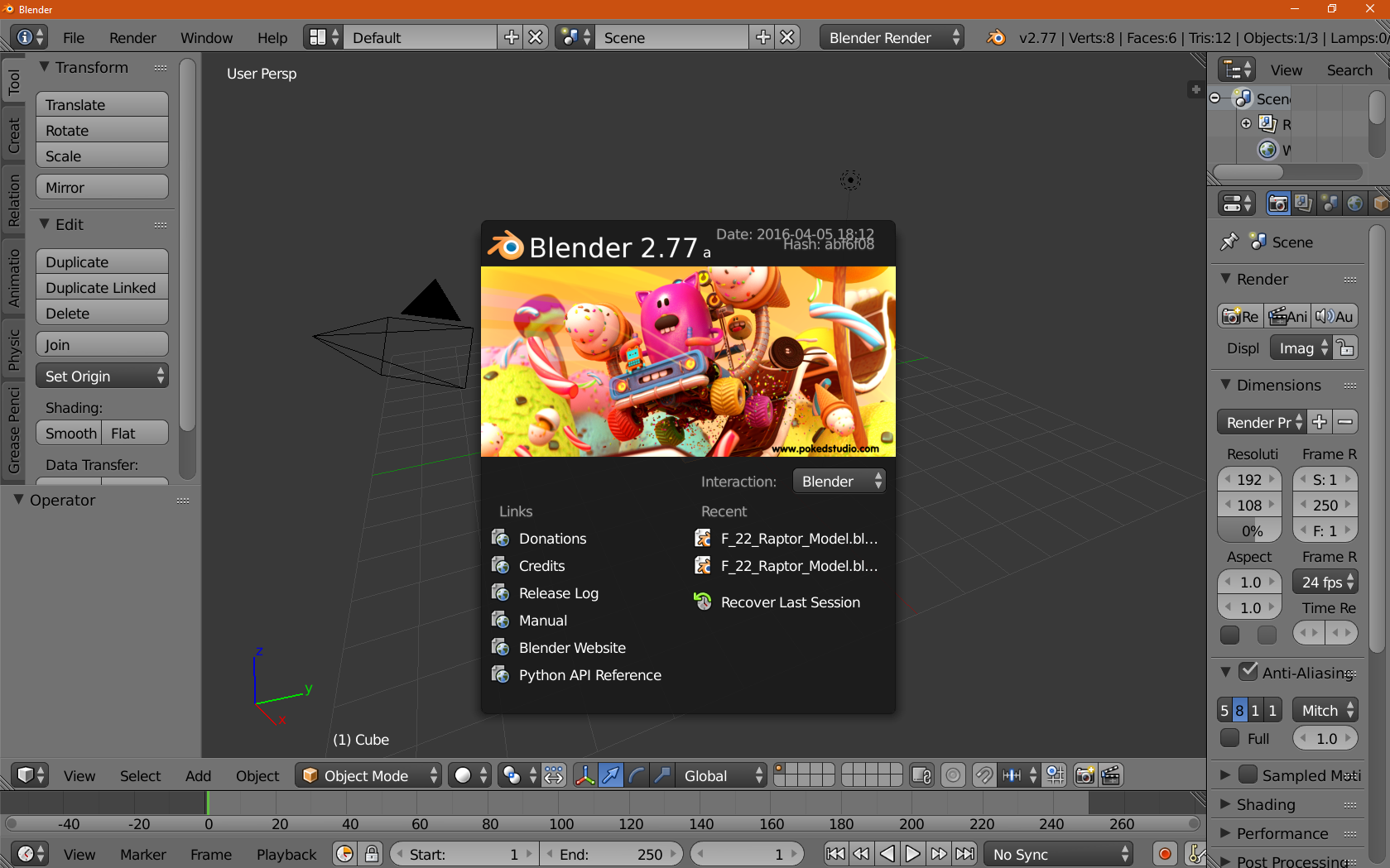The height and width of the screenshot is (868, 1390).
Task: Open the 3D view Add menu
Action: (199, 775)
